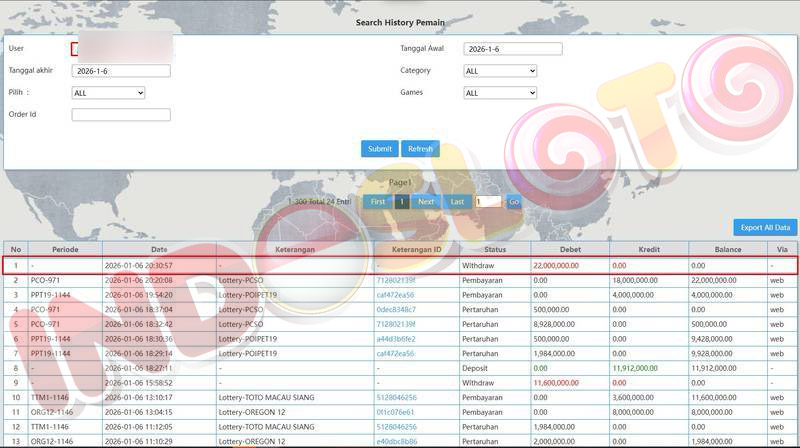Click the Submit button
The height and width of the screenshot is (448, 800).
[x=379, y=149]
